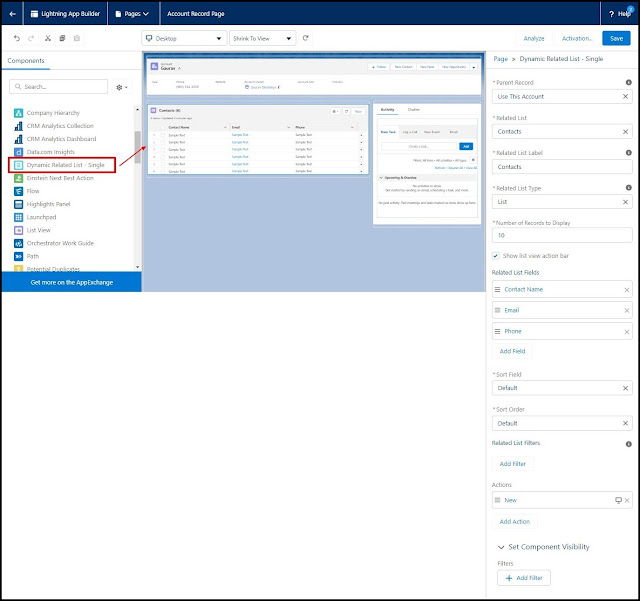The width and height of the screenshot is (640, 601).
Task: Remove the New action
Action: [627, 501]
